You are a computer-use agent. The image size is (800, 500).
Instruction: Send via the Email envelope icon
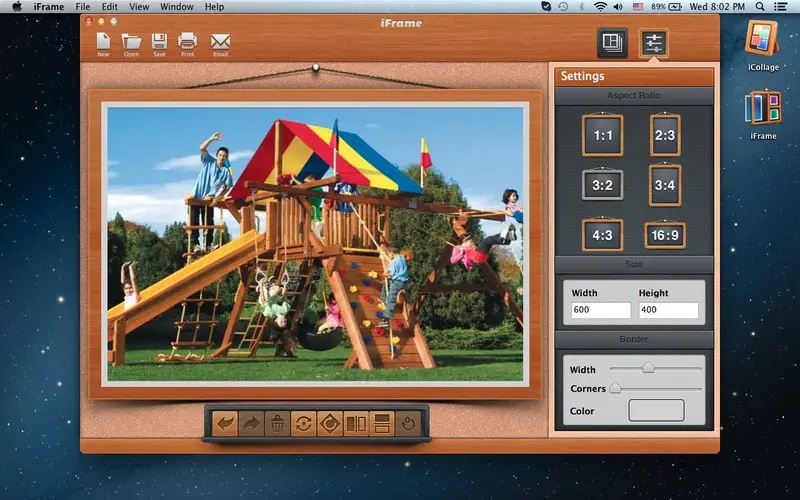220,45
